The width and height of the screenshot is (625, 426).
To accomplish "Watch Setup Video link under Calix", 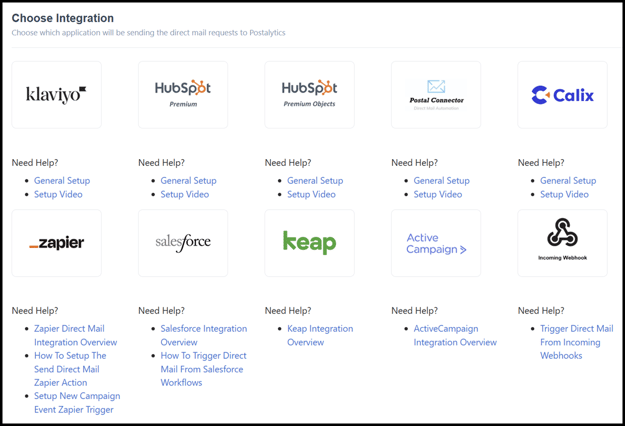I will [x=564, y=194].
